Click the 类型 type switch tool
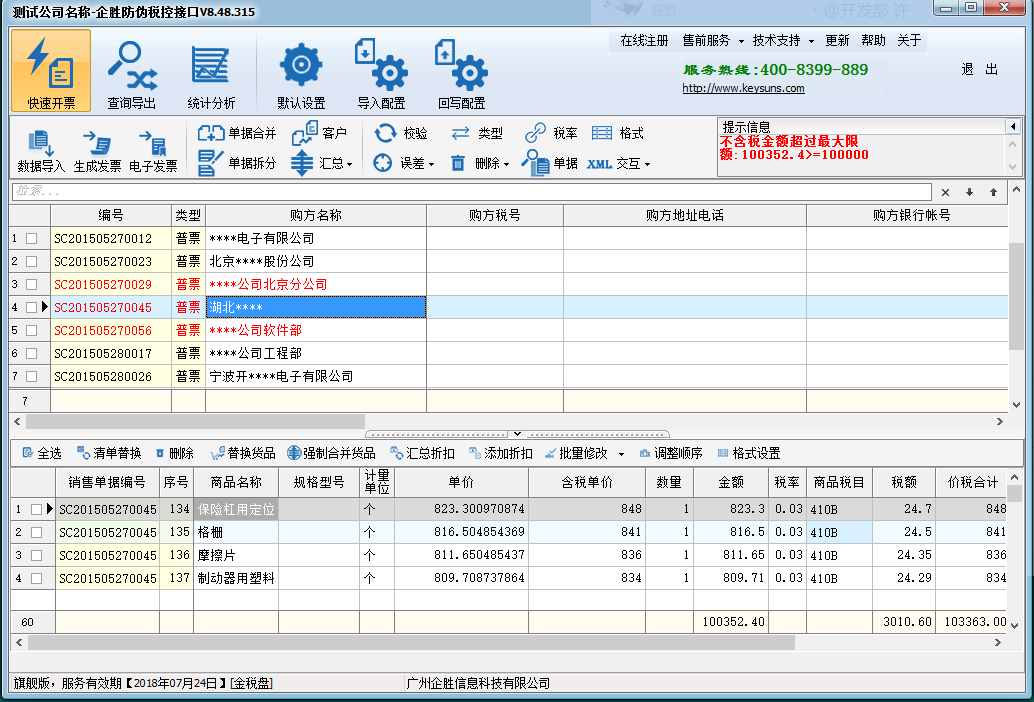Viewport: 1034px width, 702px height. pyautogui.click(x=477, y=134)
